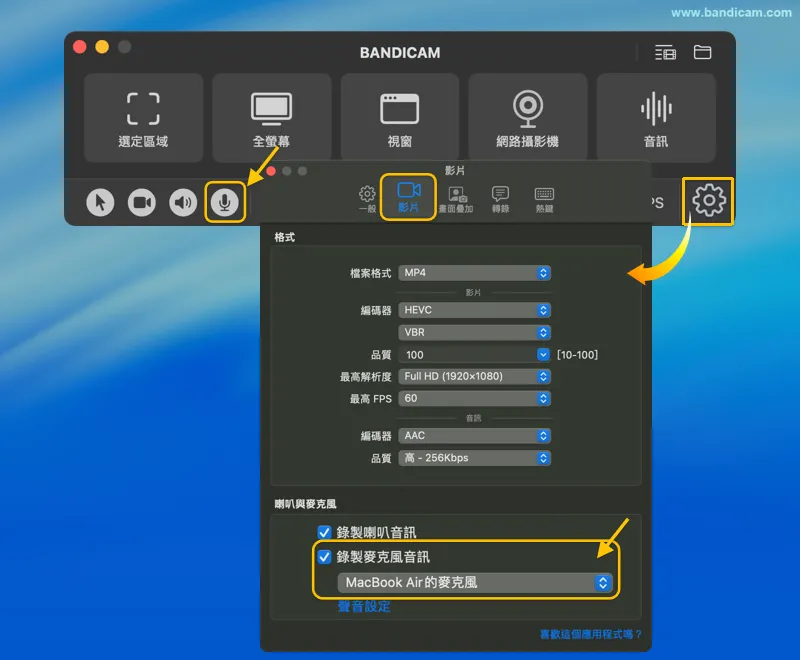
Task: Open the 聲音設定 sound settings link
Action: click(364, 606)
